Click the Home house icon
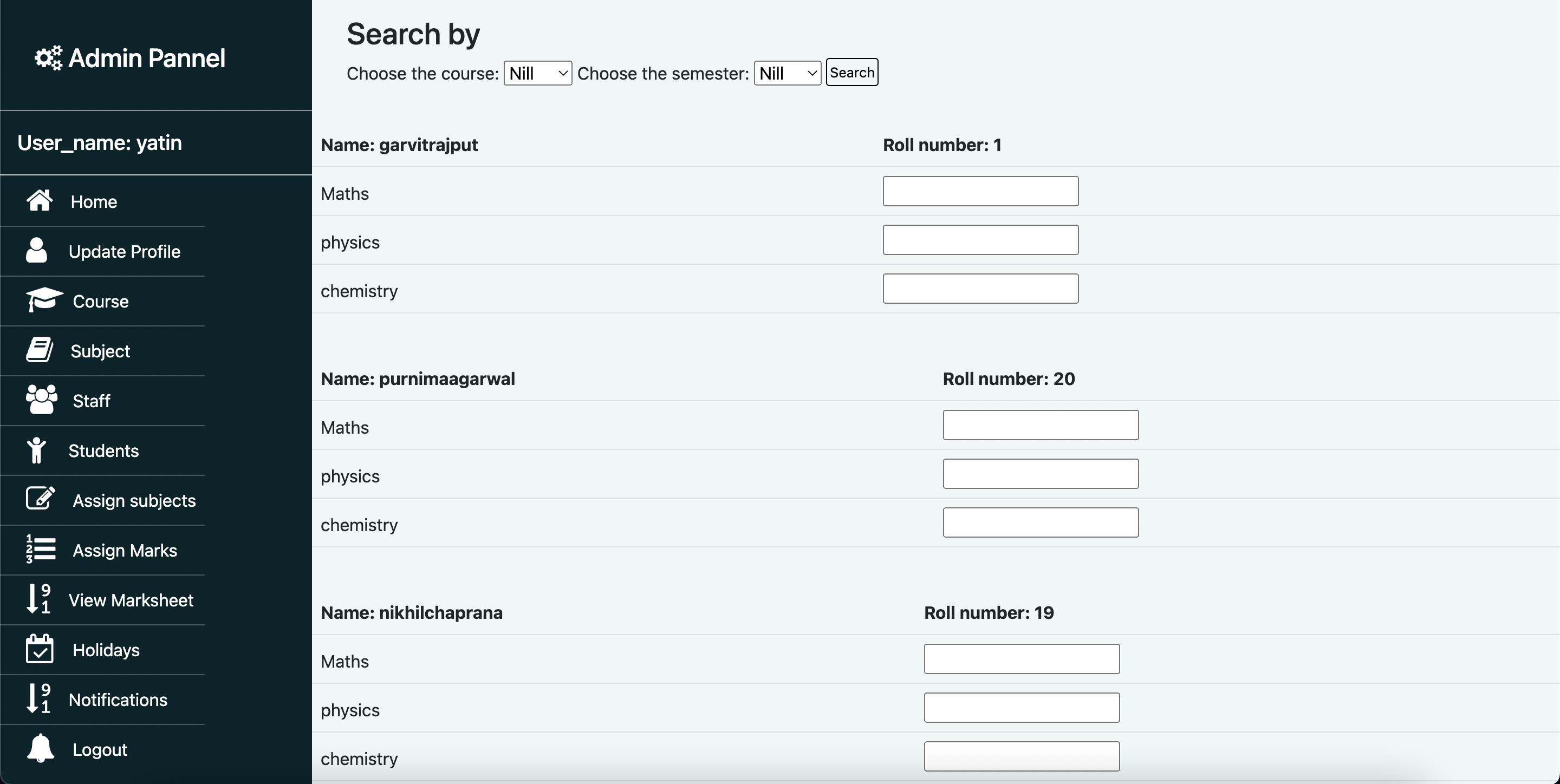Image resolution: width=1560 pixels, height=784 pixels. (40, 200)
